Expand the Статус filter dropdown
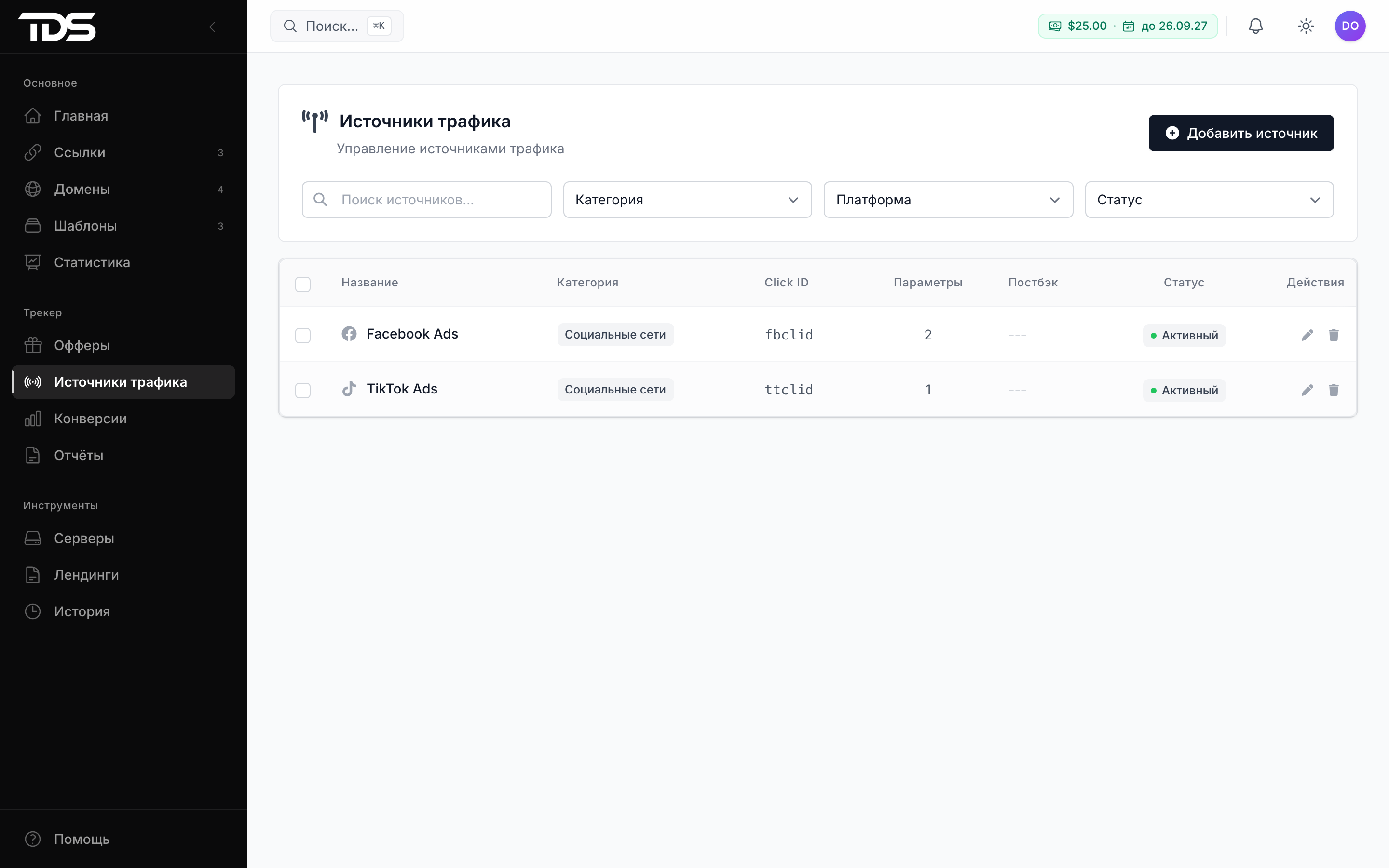Viewport: 1389px width, 868px height. tap(1209, 200)
